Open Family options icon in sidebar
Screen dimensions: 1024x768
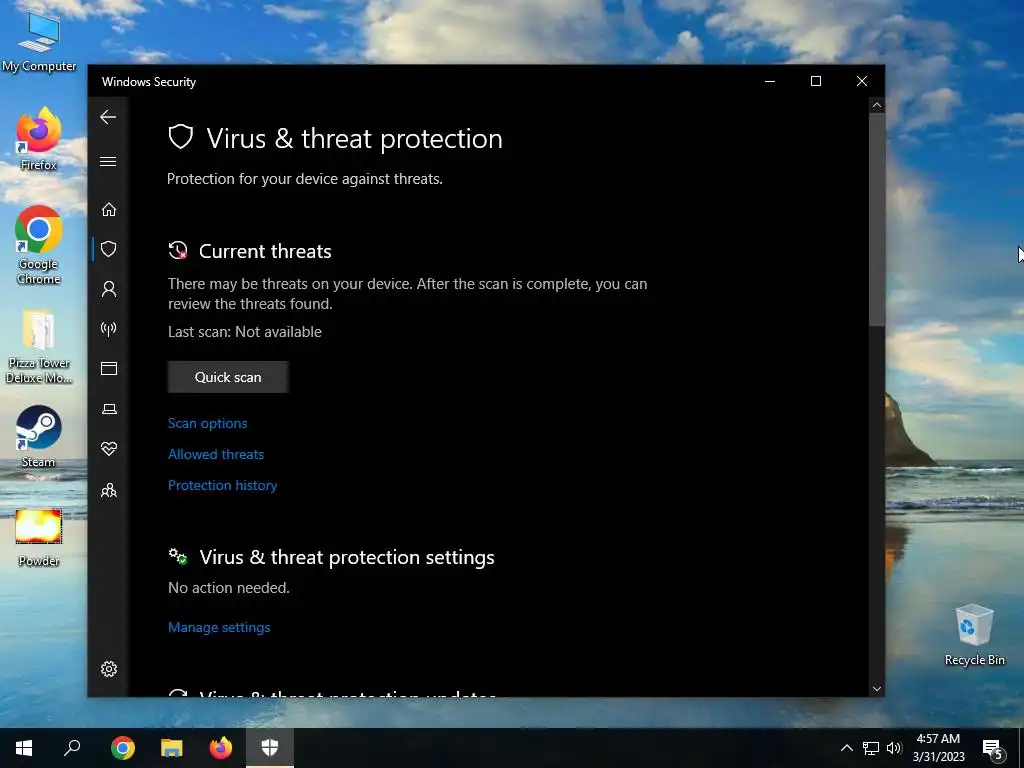(109, 490)
